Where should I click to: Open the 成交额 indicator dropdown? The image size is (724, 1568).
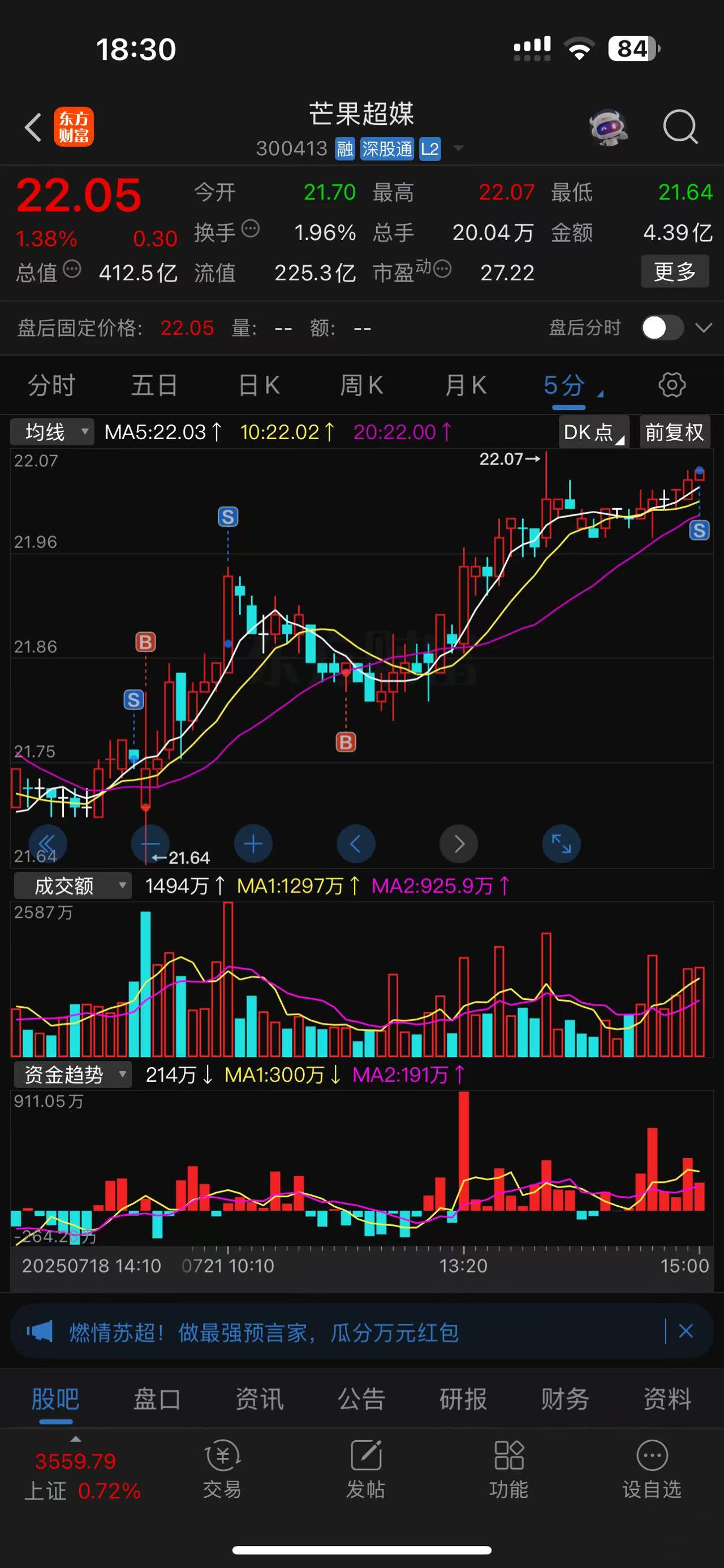tap(72, 886)
